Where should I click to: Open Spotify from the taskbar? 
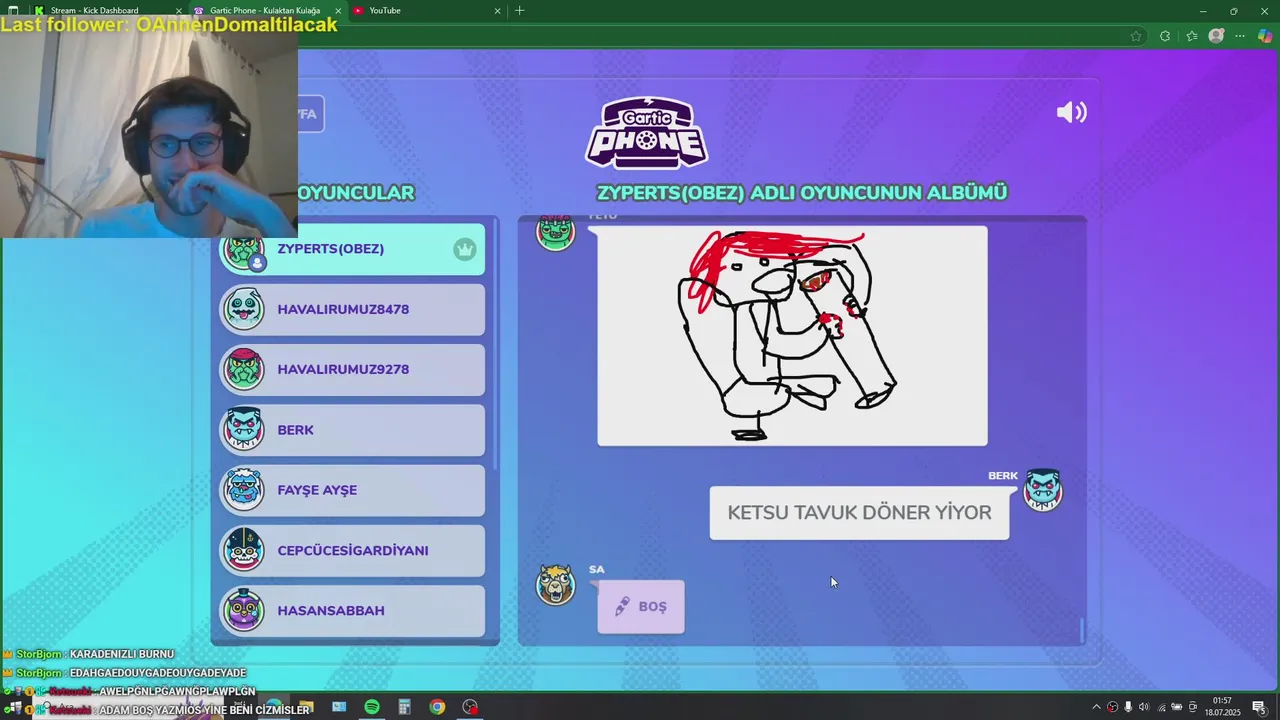pos(372,707)
